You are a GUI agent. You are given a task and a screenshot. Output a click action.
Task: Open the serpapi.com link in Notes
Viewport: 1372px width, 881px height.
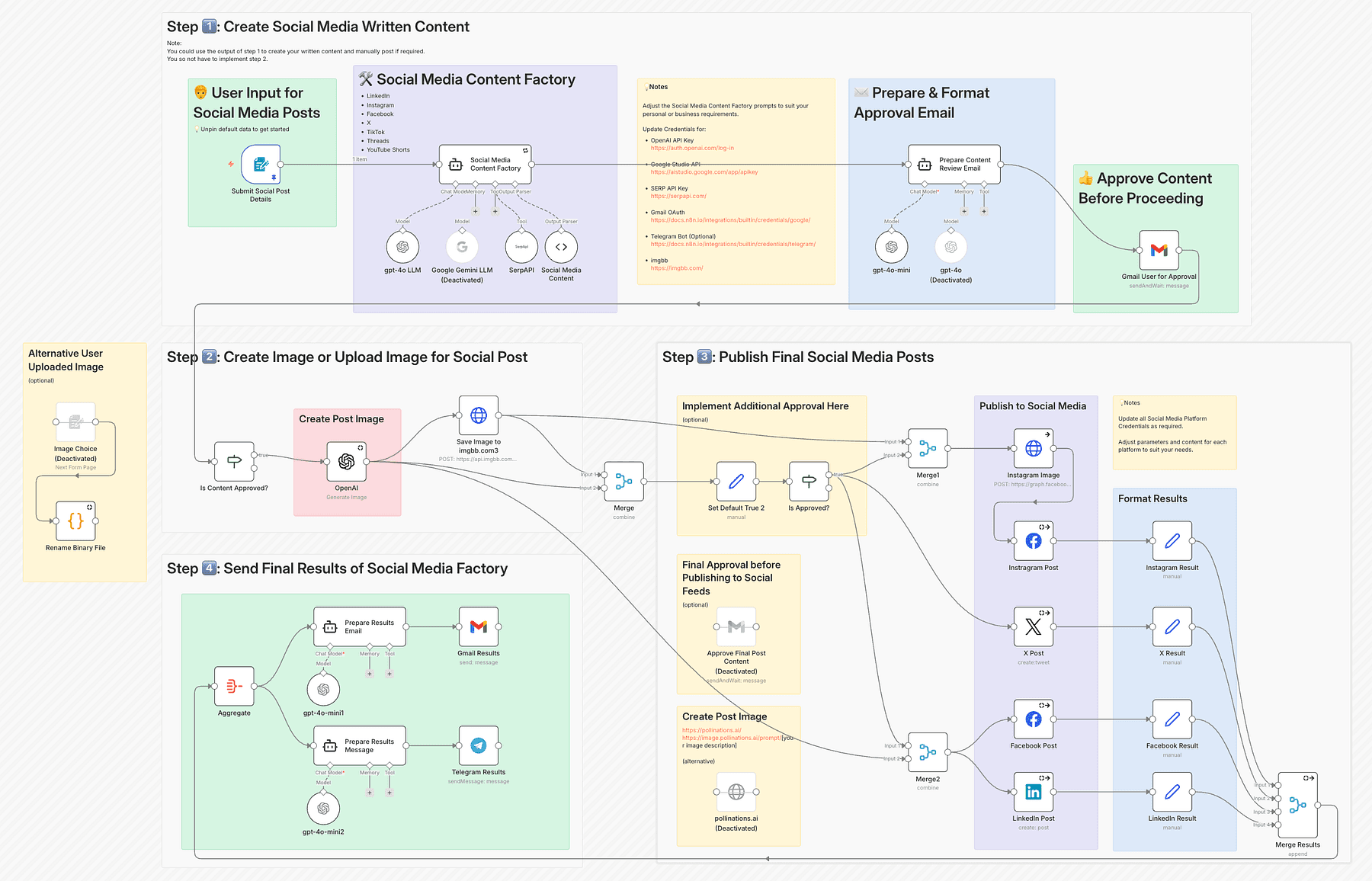click(678, 197)
